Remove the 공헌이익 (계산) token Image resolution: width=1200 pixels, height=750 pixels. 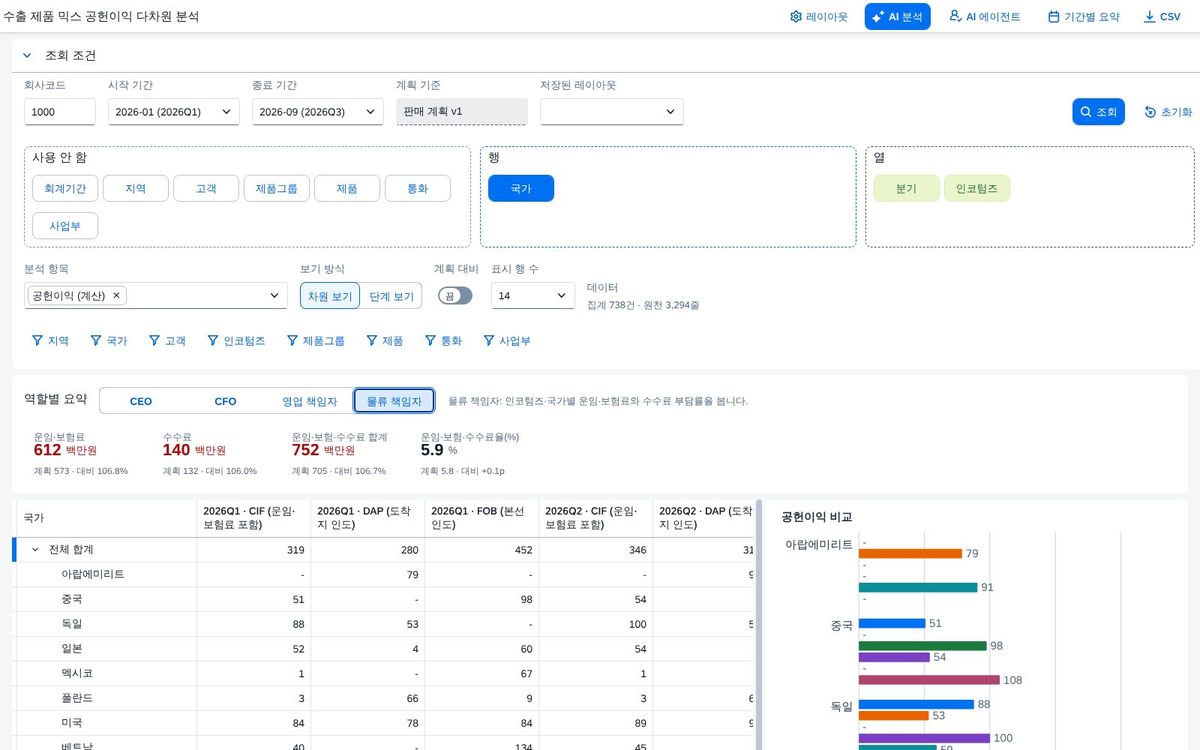[116, 296]
